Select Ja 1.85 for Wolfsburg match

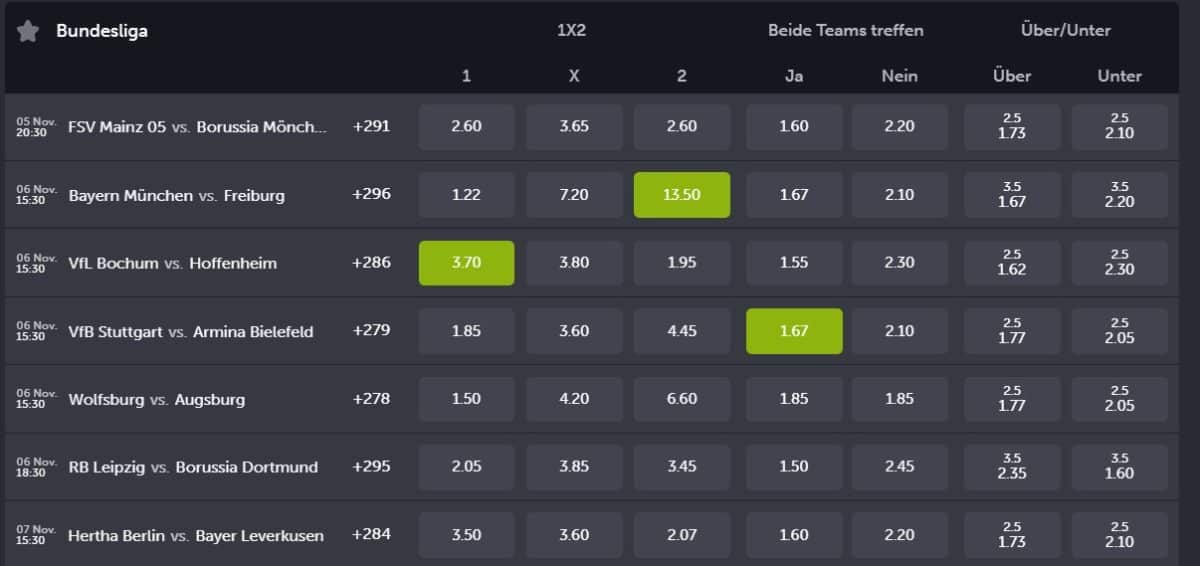pos(794,399)
